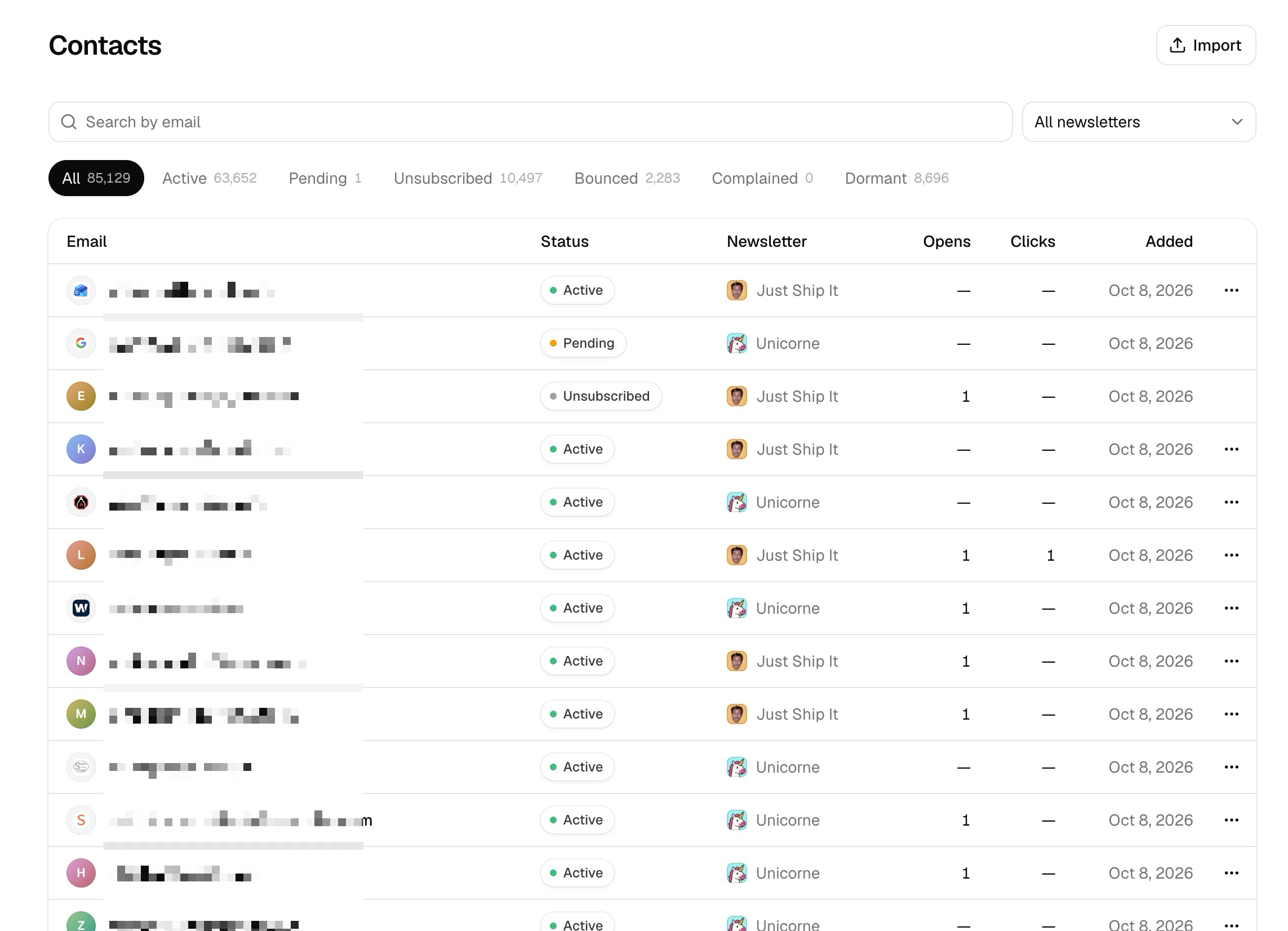Click the Opens column header

[947, 241]
